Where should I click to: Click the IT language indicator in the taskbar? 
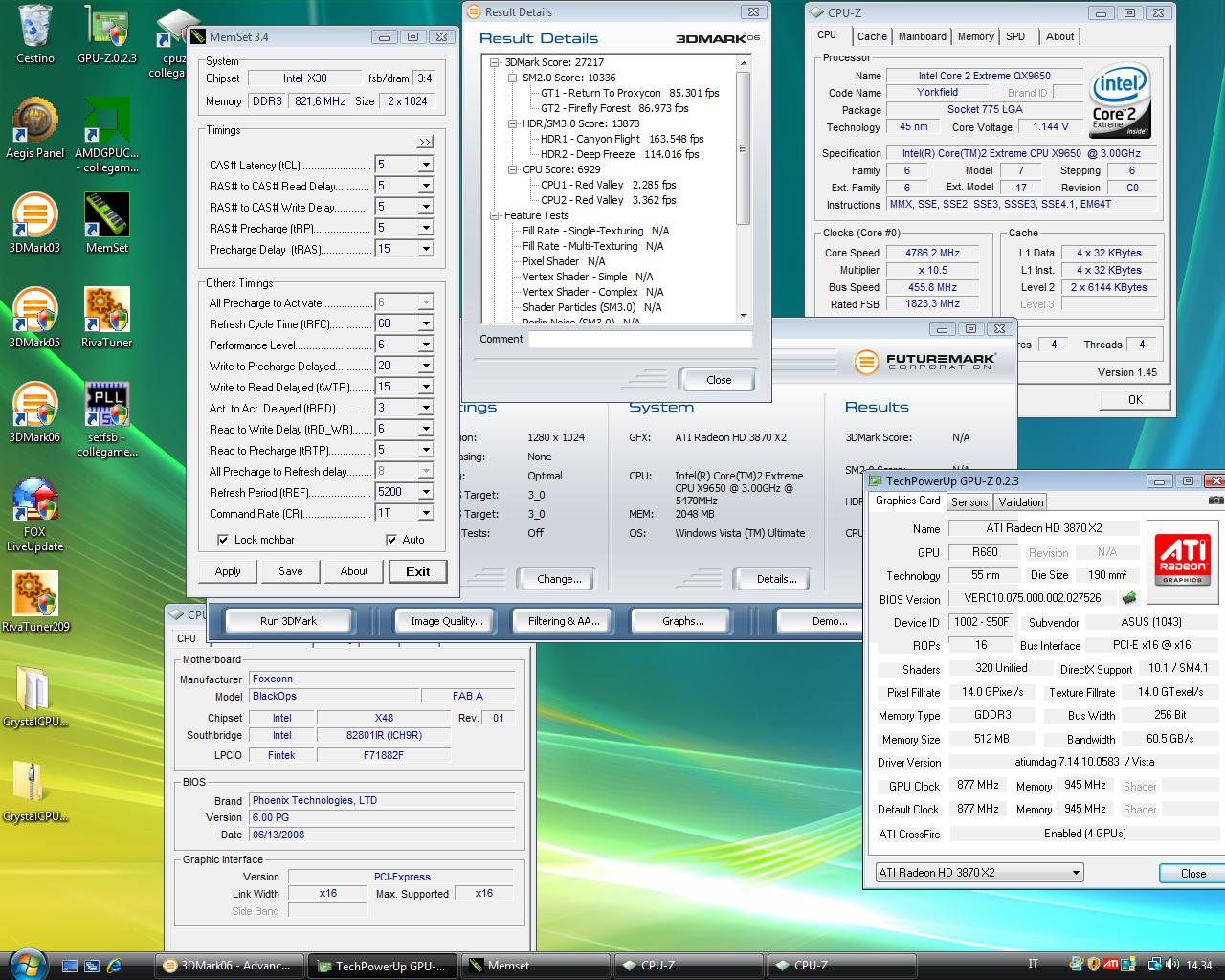tap(1033, 965)
